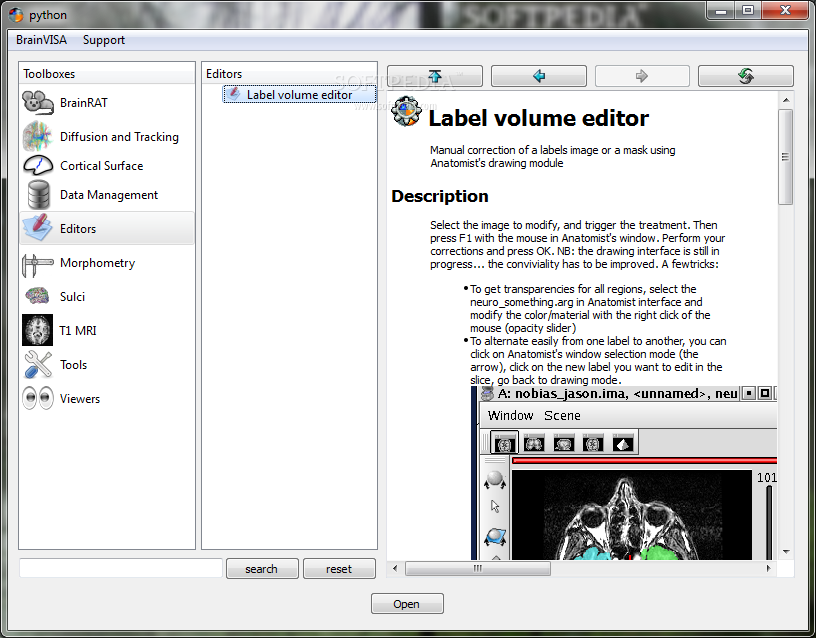Image resolution: width=816 pixels, height=638 pixels.
Task: Go back in documentation history
Action: 539,76
